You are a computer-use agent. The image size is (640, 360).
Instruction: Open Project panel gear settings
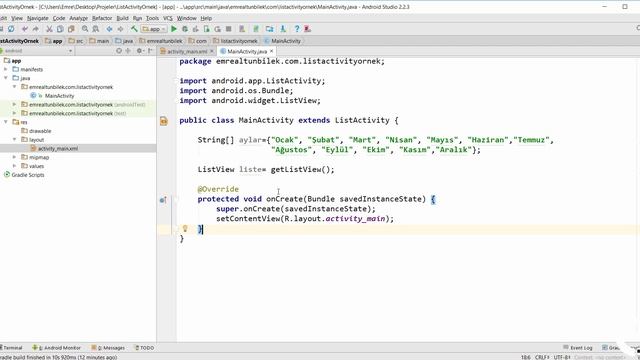click(140, 51)
